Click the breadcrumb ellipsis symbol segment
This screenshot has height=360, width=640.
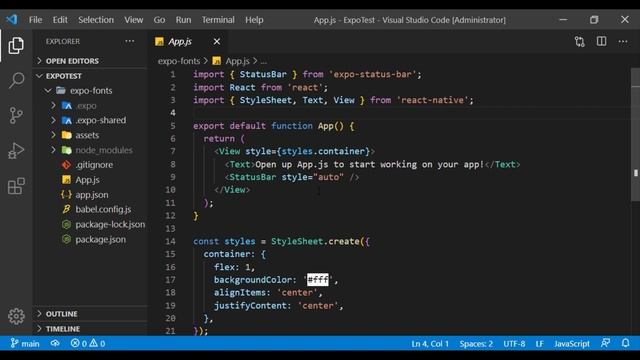(x=264, y=62)
